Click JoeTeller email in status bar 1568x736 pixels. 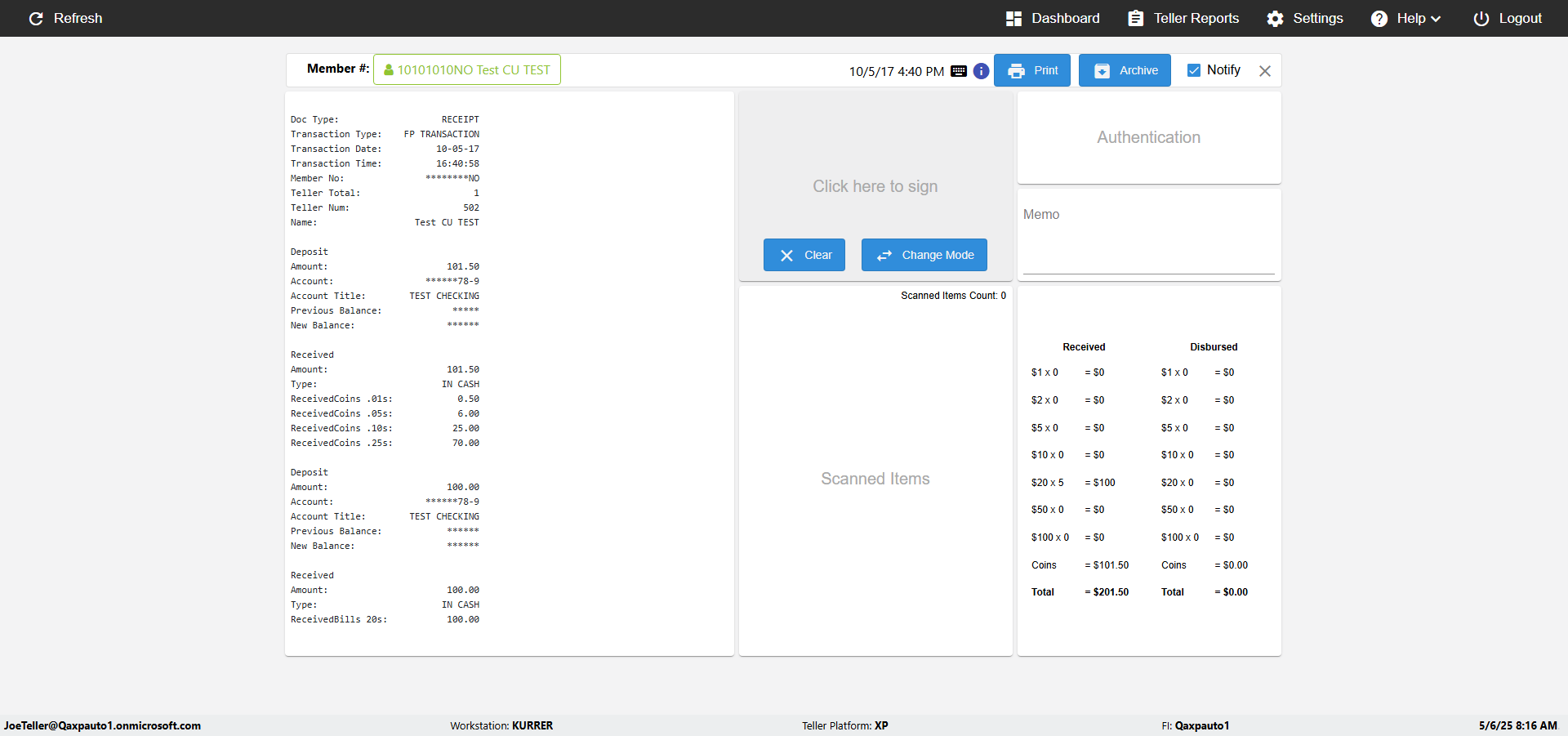[102, 725]
